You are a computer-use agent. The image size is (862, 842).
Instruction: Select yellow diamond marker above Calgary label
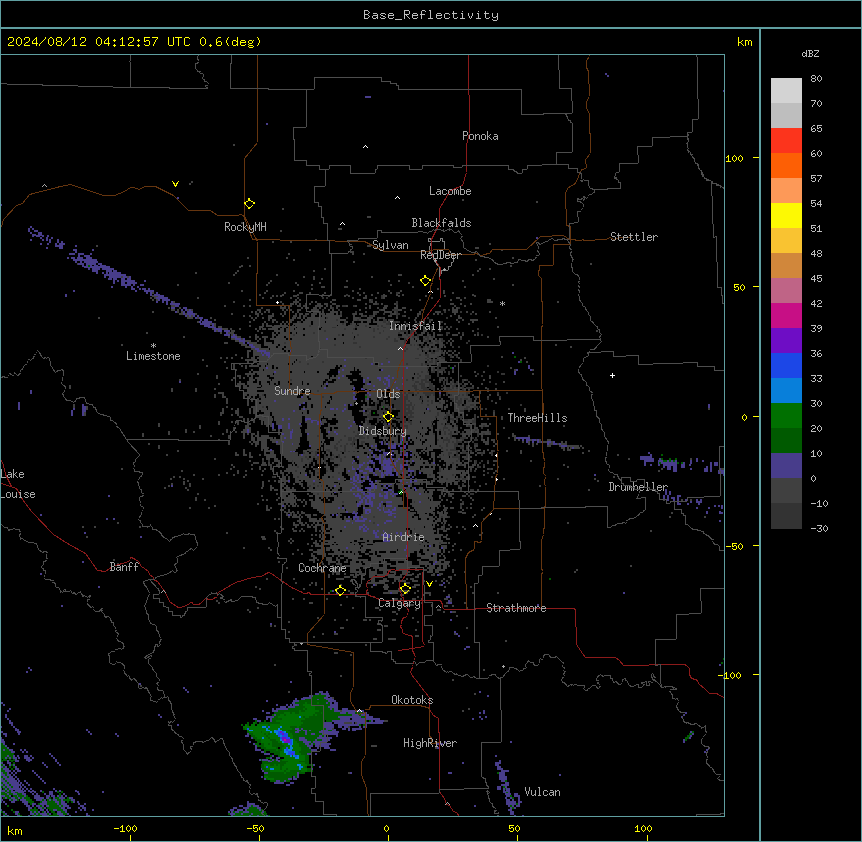(405, 589)
